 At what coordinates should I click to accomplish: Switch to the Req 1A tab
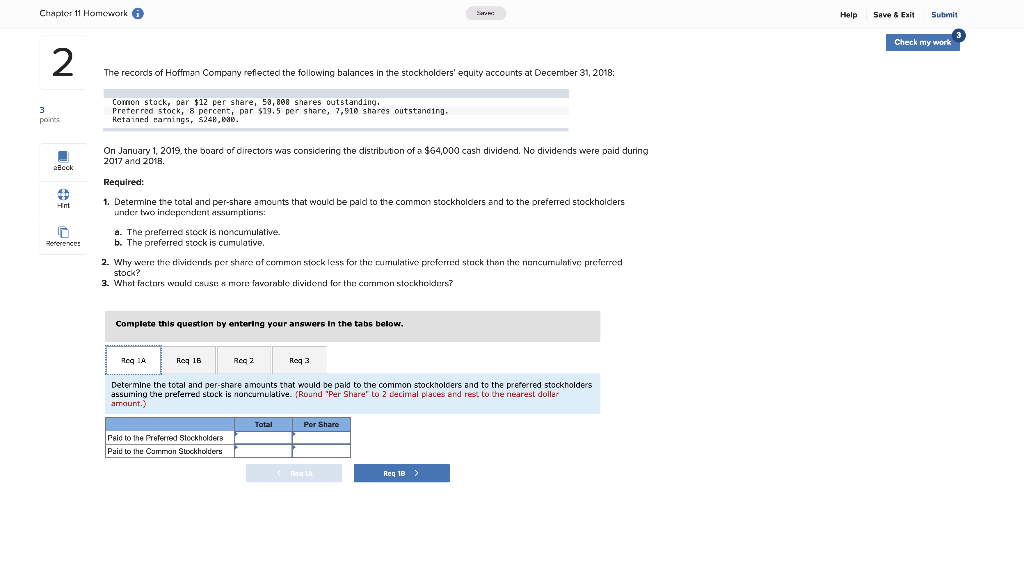(133, 360)
